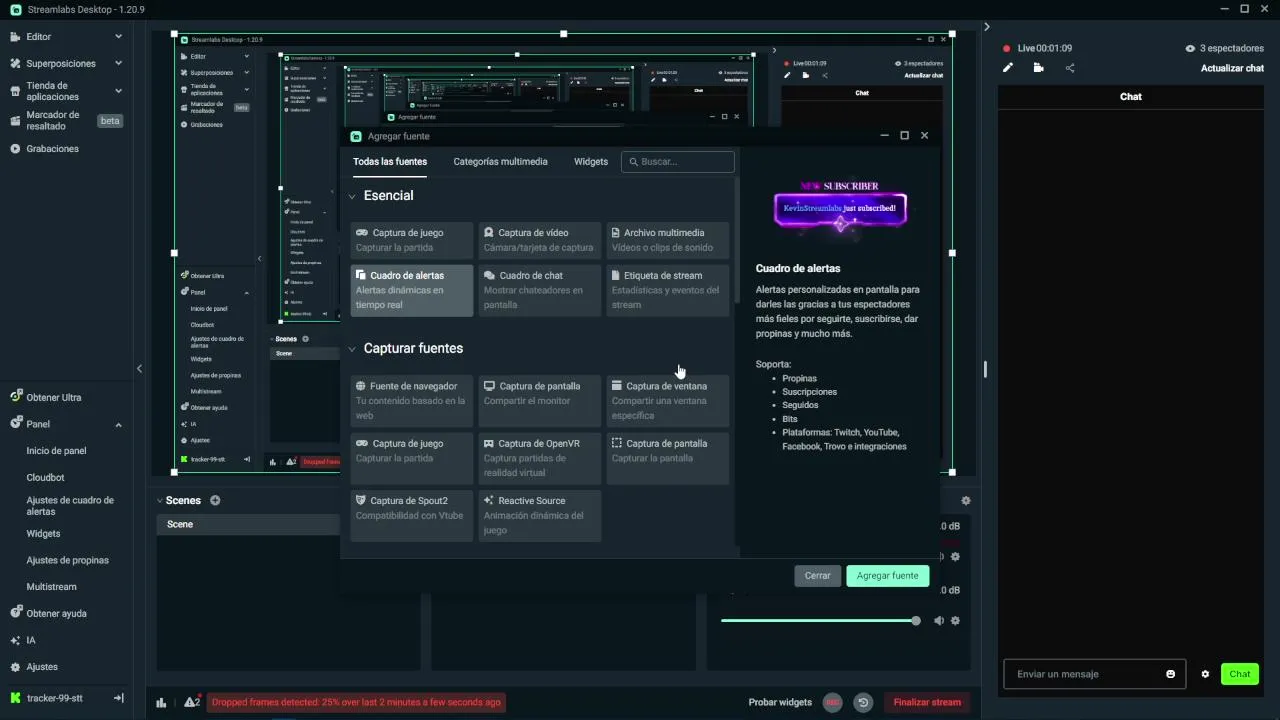
Task: Click Actualizar chat link
Action: pyautogui.click(x=1232, y=69)
